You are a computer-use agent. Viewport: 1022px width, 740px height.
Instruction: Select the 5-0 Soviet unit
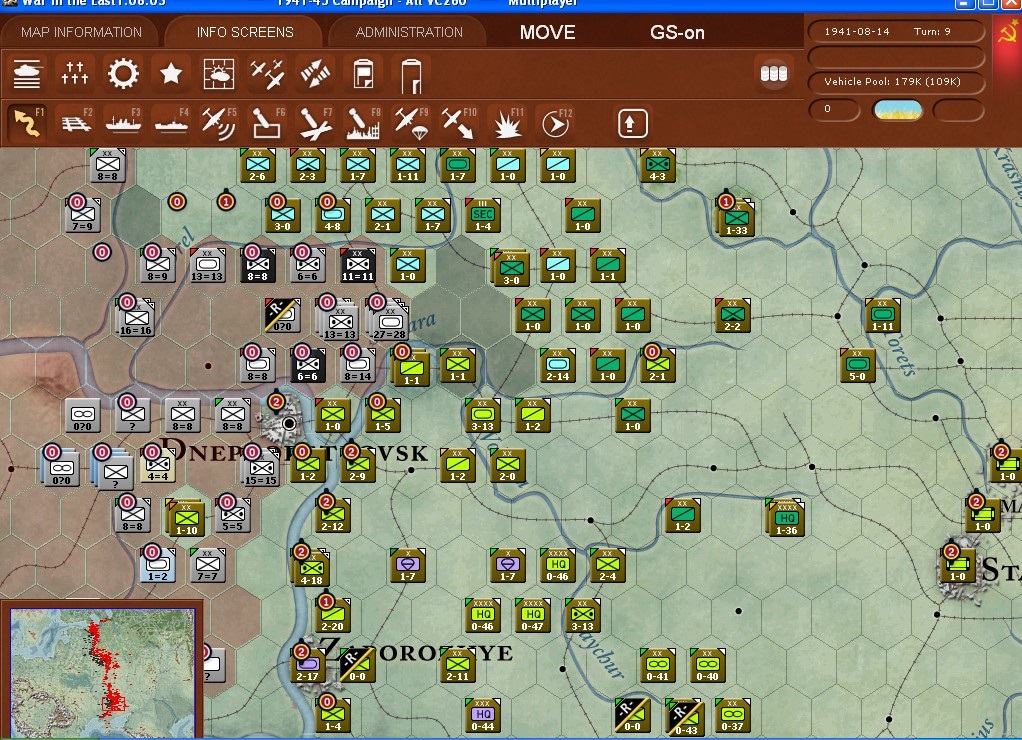[858, 365]
